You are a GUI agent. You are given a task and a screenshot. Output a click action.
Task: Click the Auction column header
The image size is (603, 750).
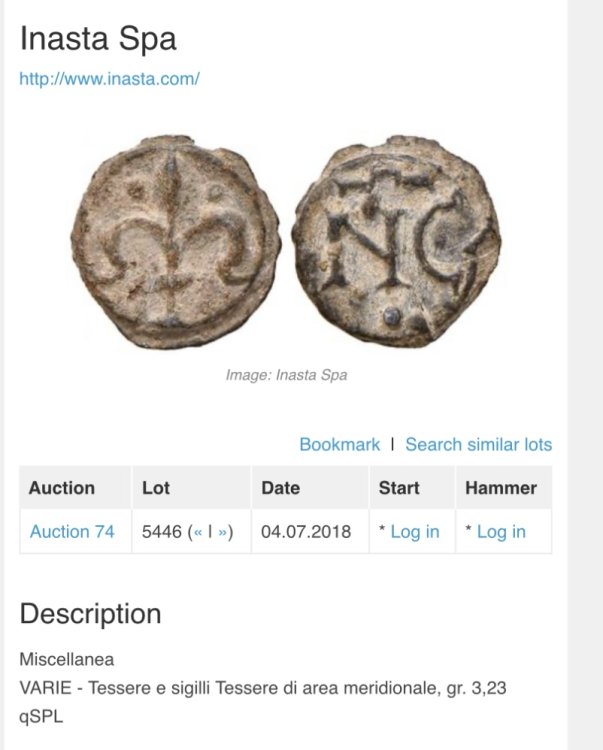[62, 488]
